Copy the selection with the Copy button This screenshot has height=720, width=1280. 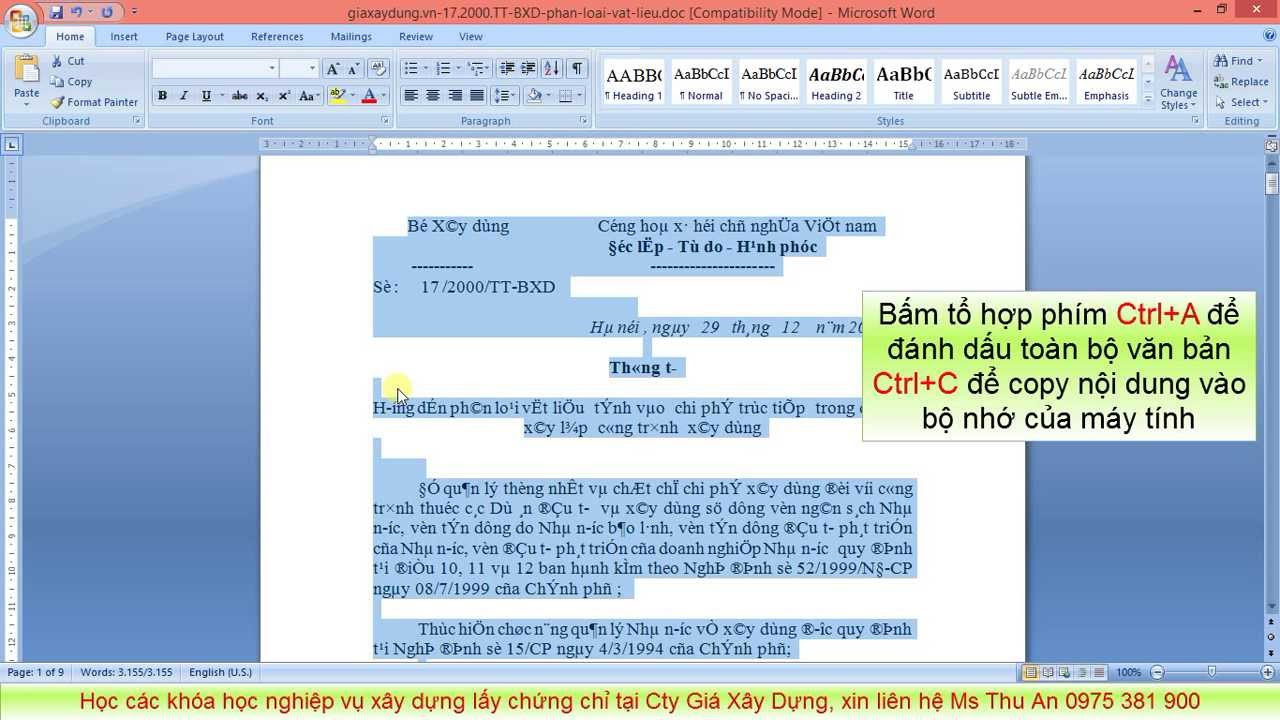click(x=71, y=82)
